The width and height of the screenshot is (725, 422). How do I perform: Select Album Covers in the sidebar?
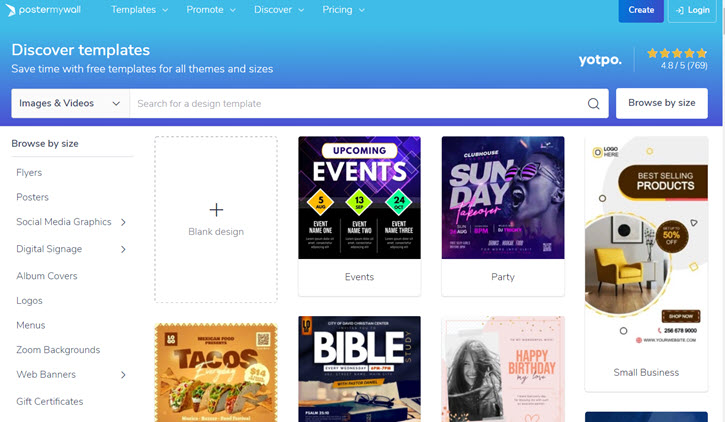pyautogui.click(x=47, y=276)
